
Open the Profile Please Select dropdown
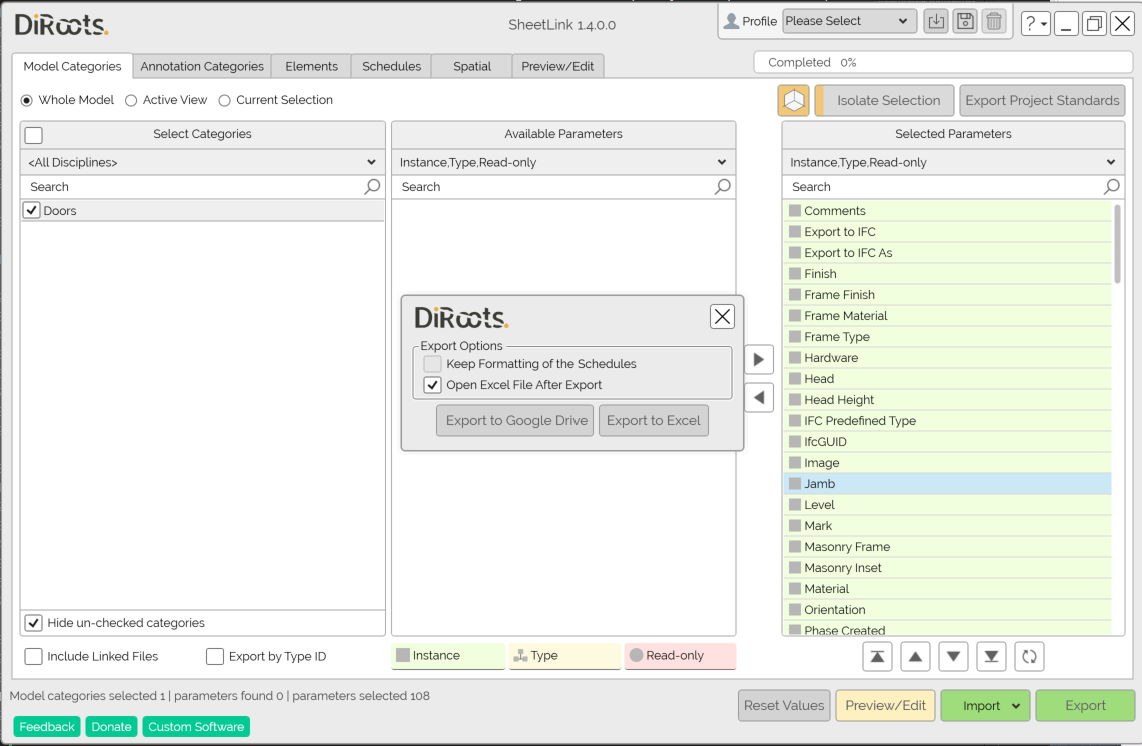pos(849,21)
